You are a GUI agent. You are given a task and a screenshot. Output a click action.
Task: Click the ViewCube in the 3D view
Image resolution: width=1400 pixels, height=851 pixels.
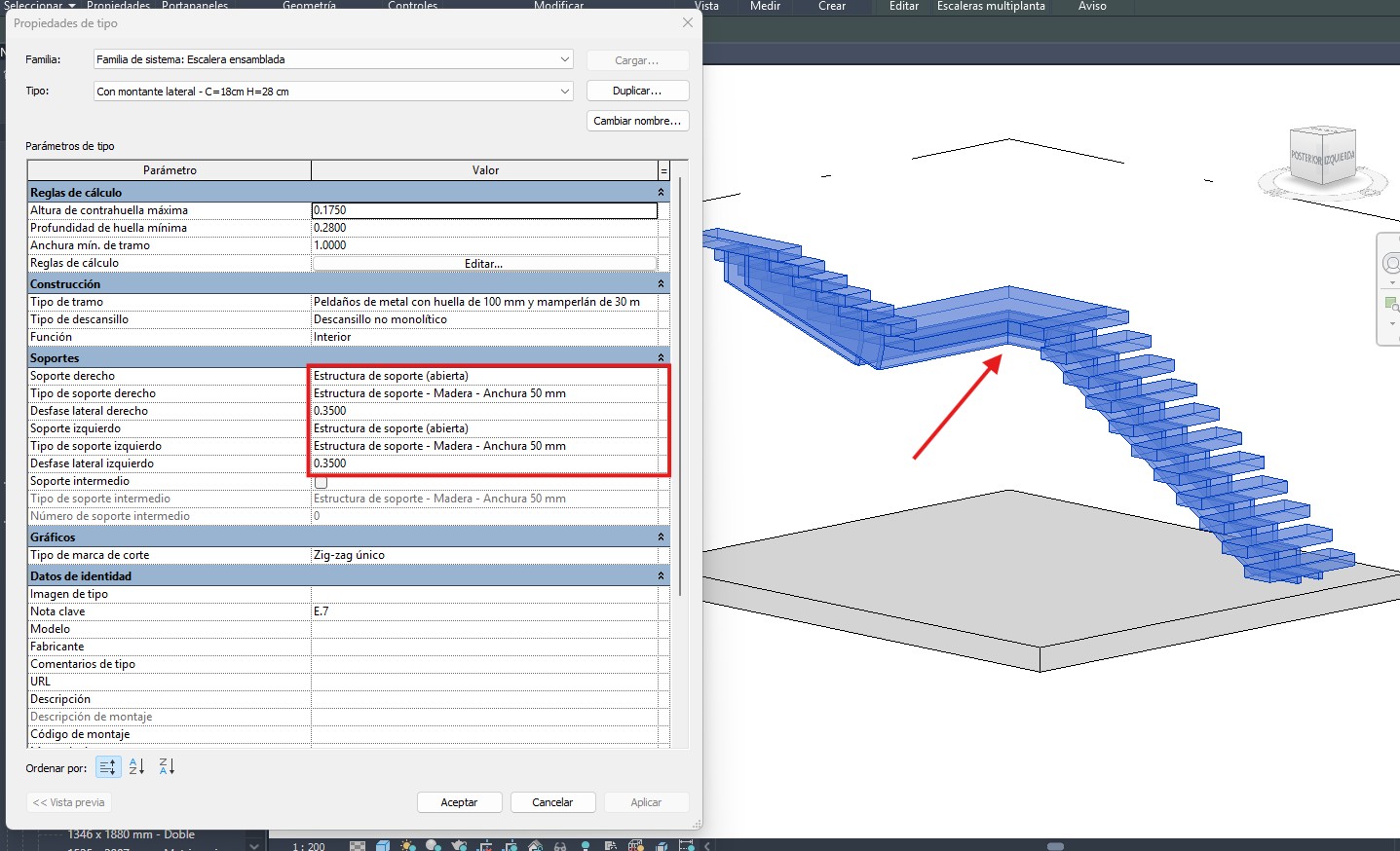1322,158
